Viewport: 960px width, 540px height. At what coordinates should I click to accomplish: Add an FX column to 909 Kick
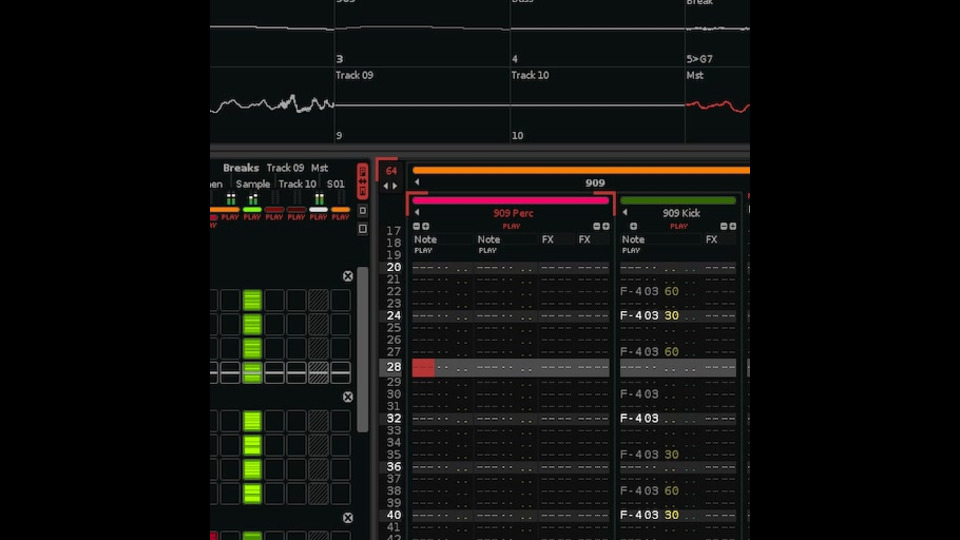tap(733, 227)
